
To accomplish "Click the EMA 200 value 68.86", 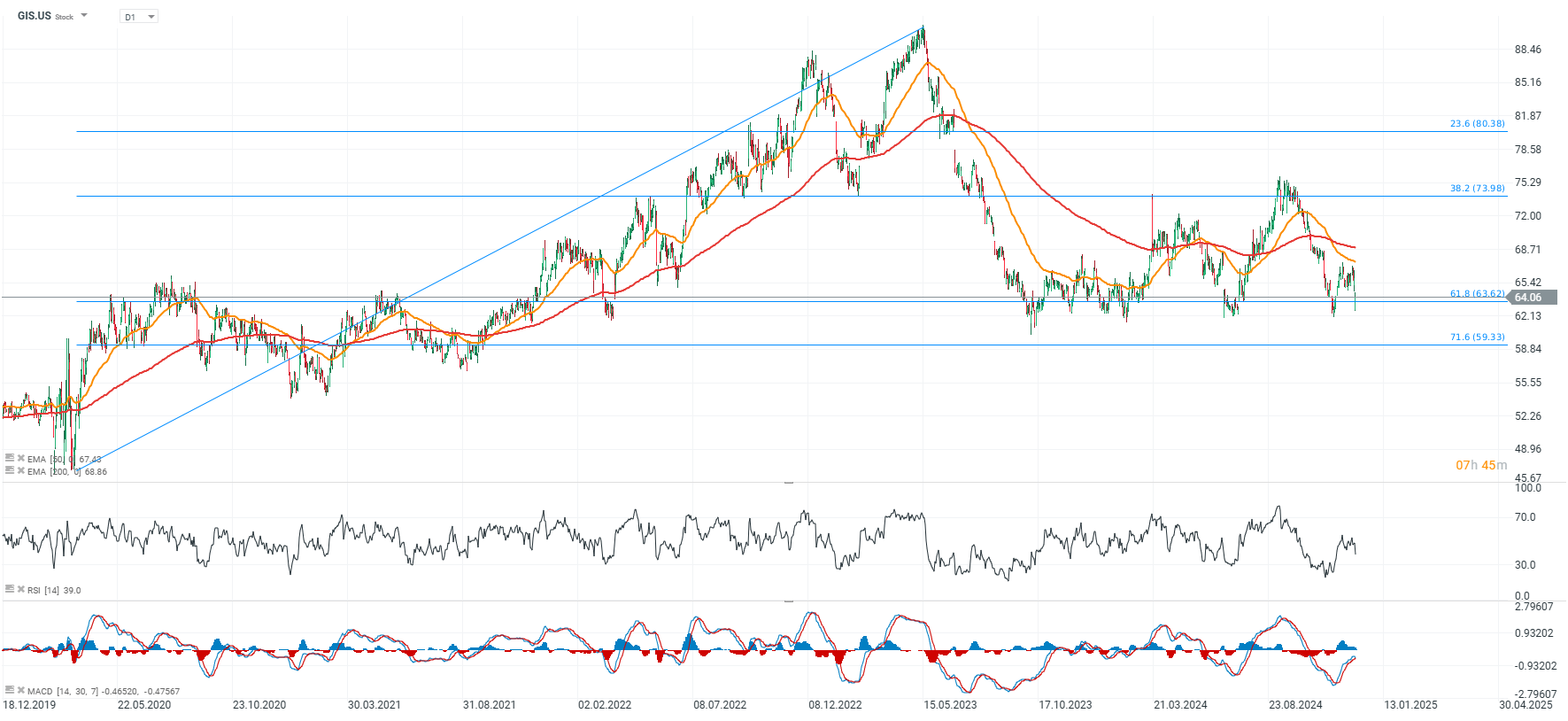I will (96, 472).
